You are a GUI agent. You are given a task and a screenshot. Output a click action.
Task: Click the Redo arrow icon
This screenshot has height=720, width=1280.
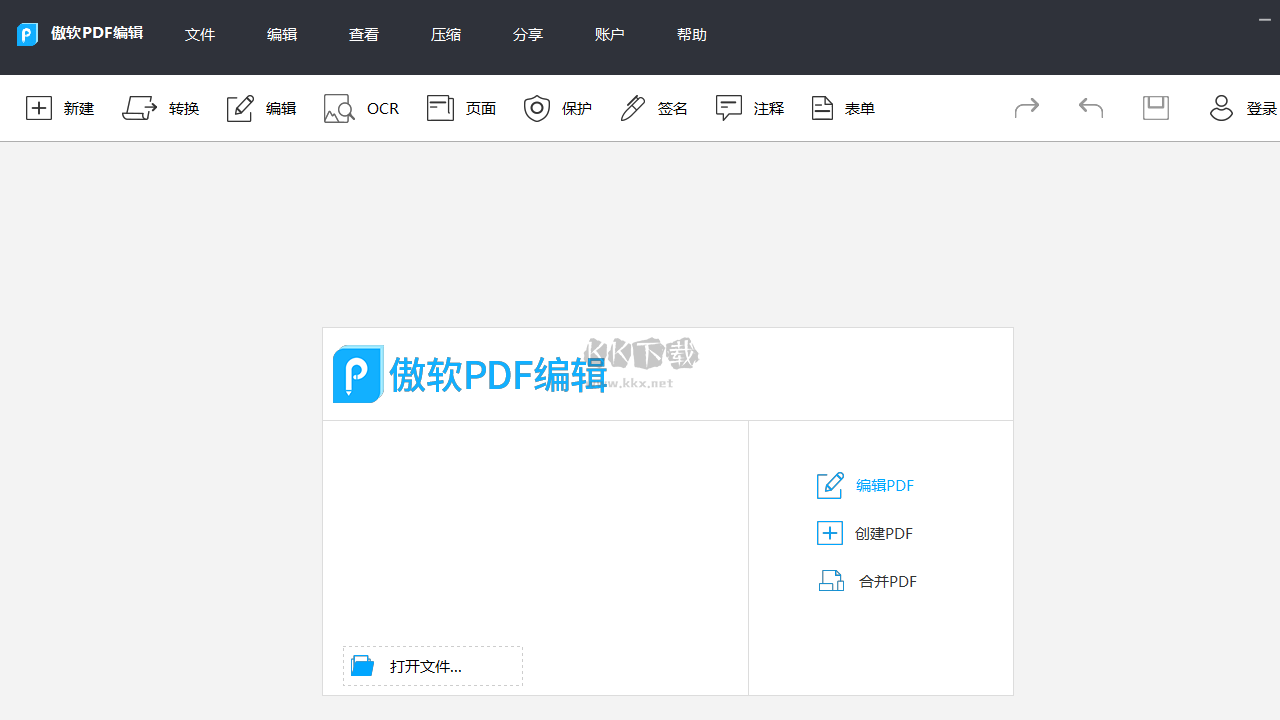(x=1026, y=107)
